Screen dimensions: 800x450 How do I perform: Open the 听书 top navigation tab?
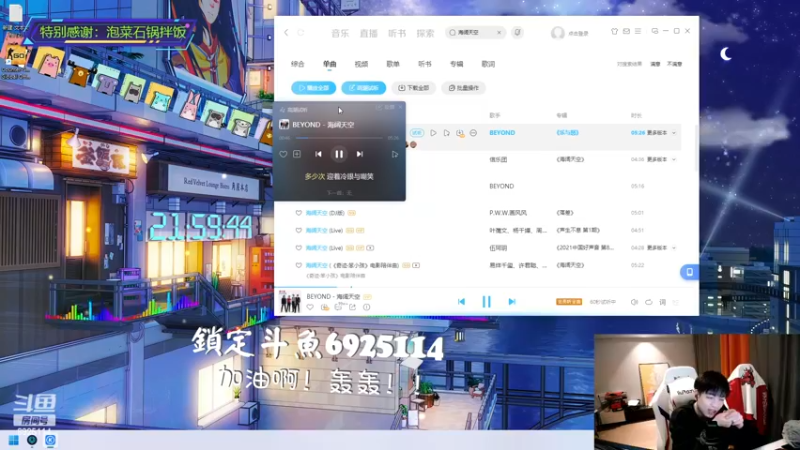pyautogui.click(x=397, y=33)
